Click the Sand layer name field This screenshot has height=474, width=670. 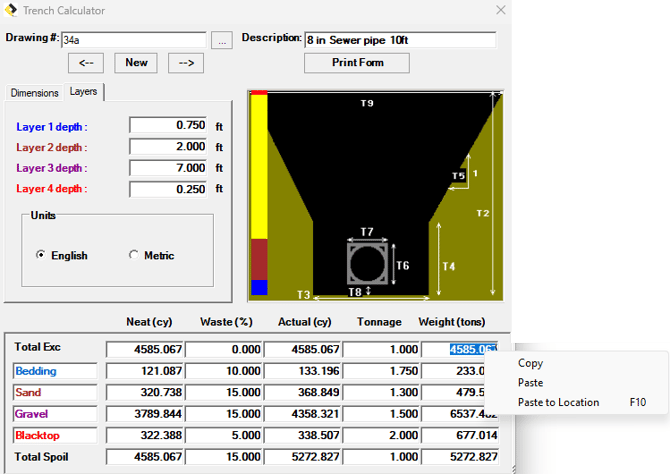click(x=55, y=392)
